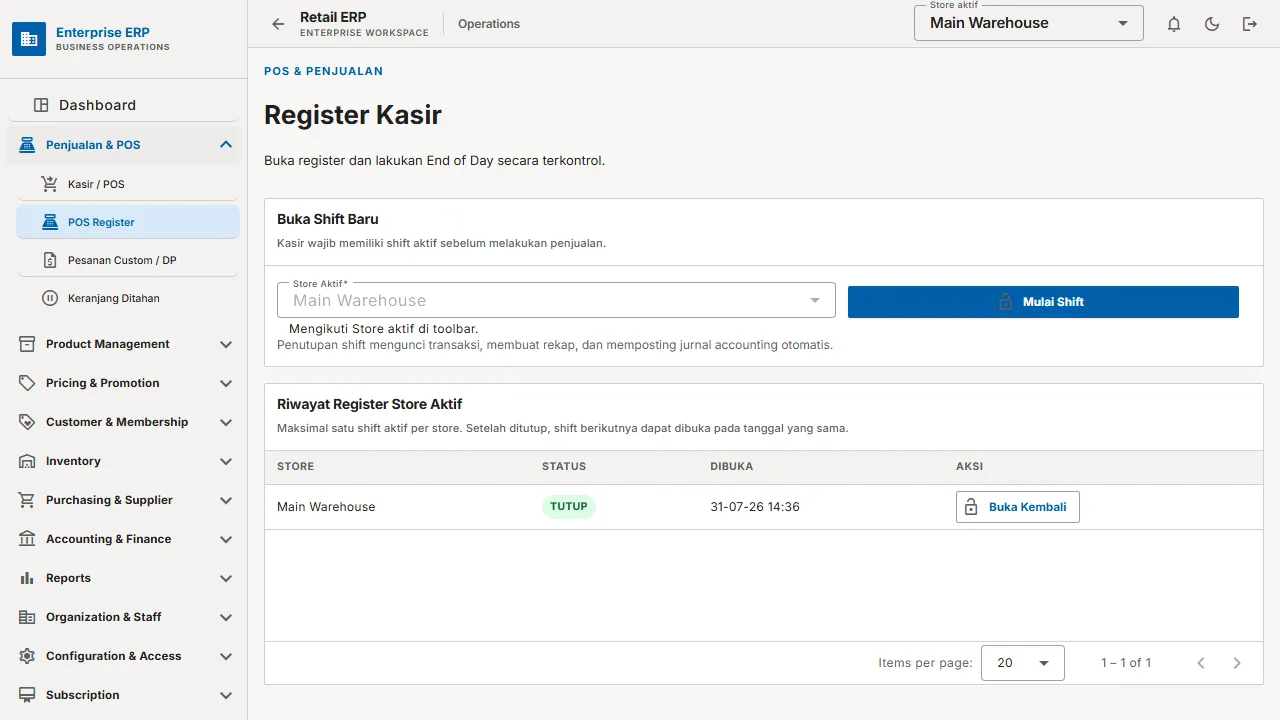This screenshot has height=720, width=1280.
Task: Click the Organization & Staff building icon
Action: tap(27, 617)
